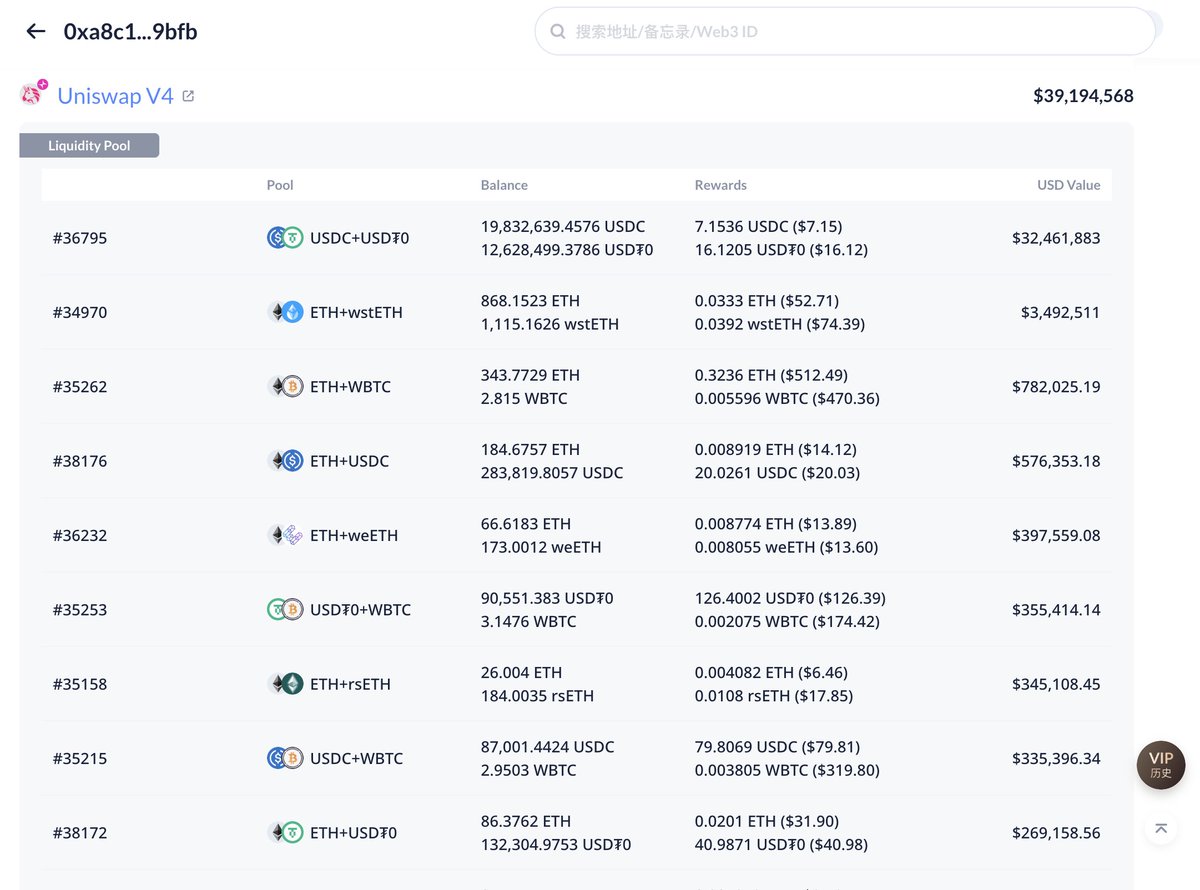The width and height of the screenshot is (1200, 890).
Task: Click position ID #35253
Action: (80, 609)
